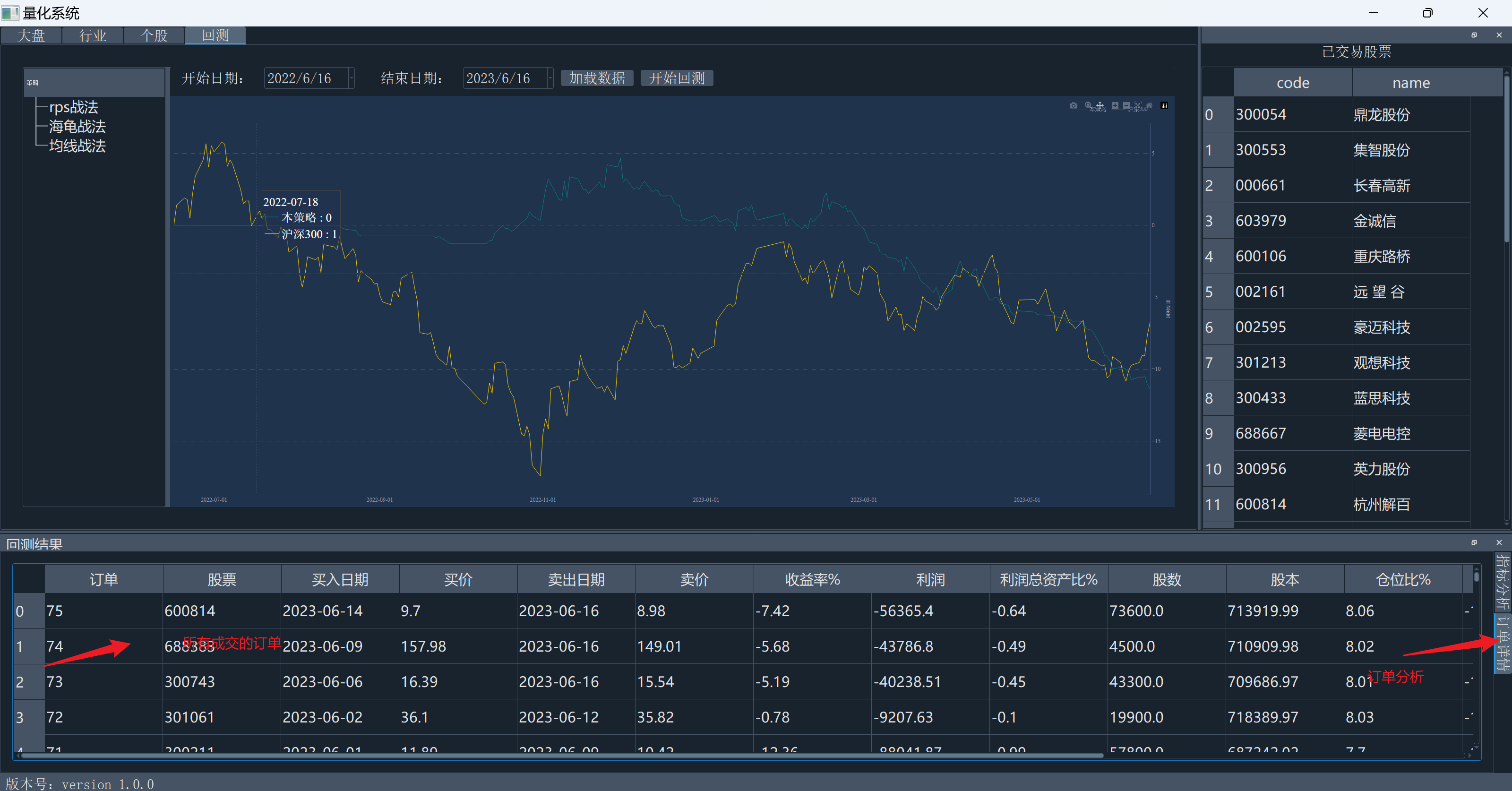
Task: Sort stocks by the name column header
Action: [x=1411, y=83]
